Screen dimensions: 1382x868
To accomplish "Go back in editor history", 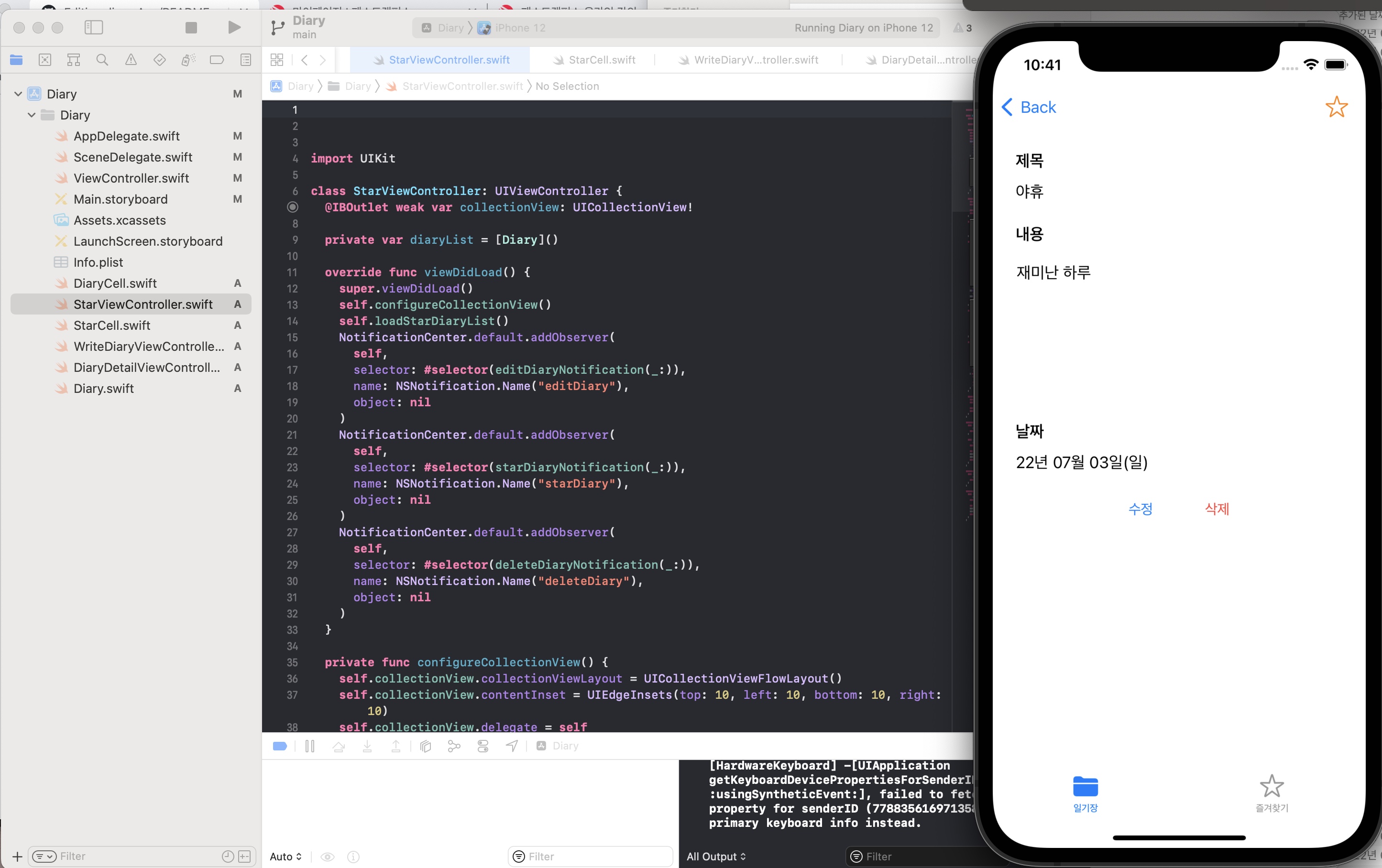I will click(305, 60).
